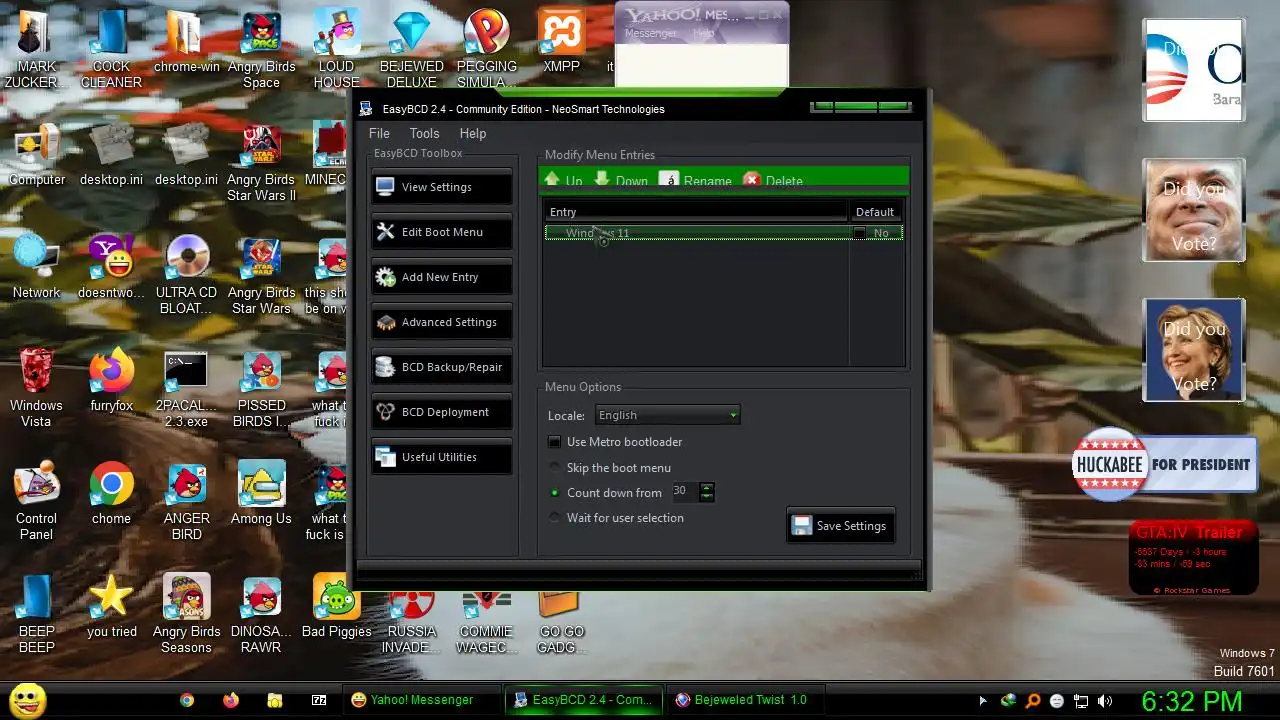Open Bad Piggies desktop icon

point(336,607)
